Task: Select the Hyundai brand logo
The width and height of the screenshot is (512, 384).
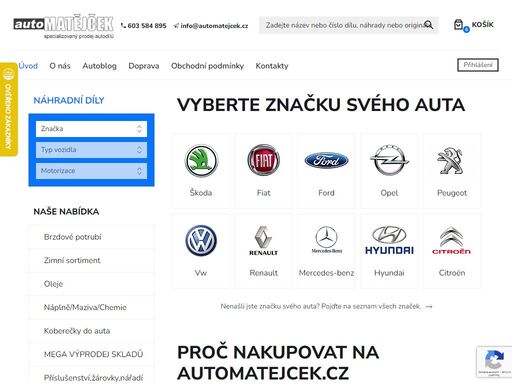Action: pos(389,240)
